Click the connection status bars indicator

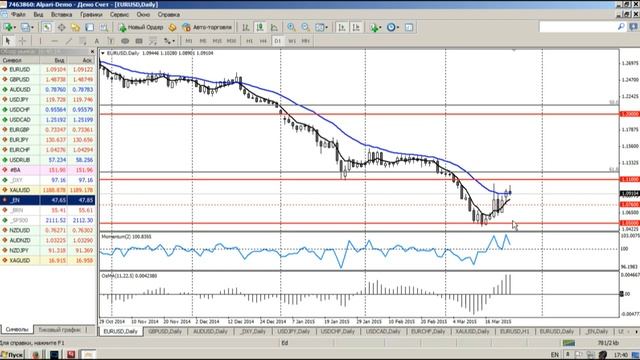[x=569, y=343]
